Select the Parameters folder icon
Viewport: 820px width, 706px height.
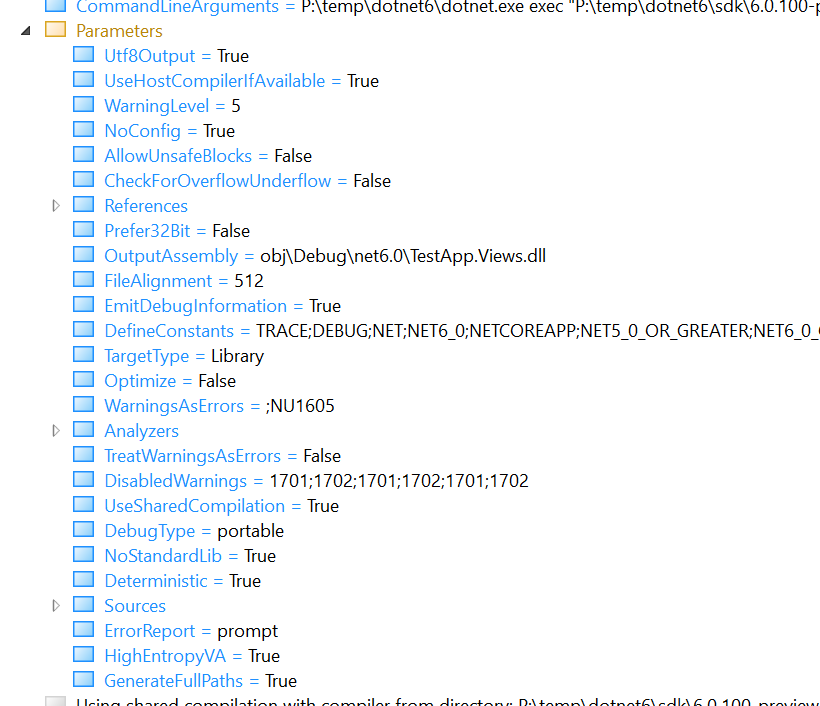(56, 31)
